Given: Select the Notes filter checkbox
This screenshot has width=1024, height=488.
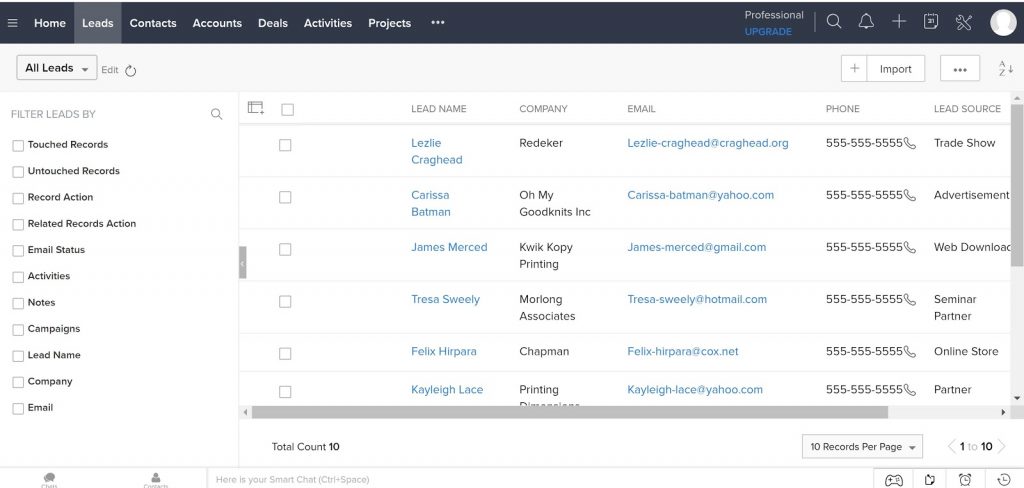Looking at the screenshot, I should click(18, 304).
